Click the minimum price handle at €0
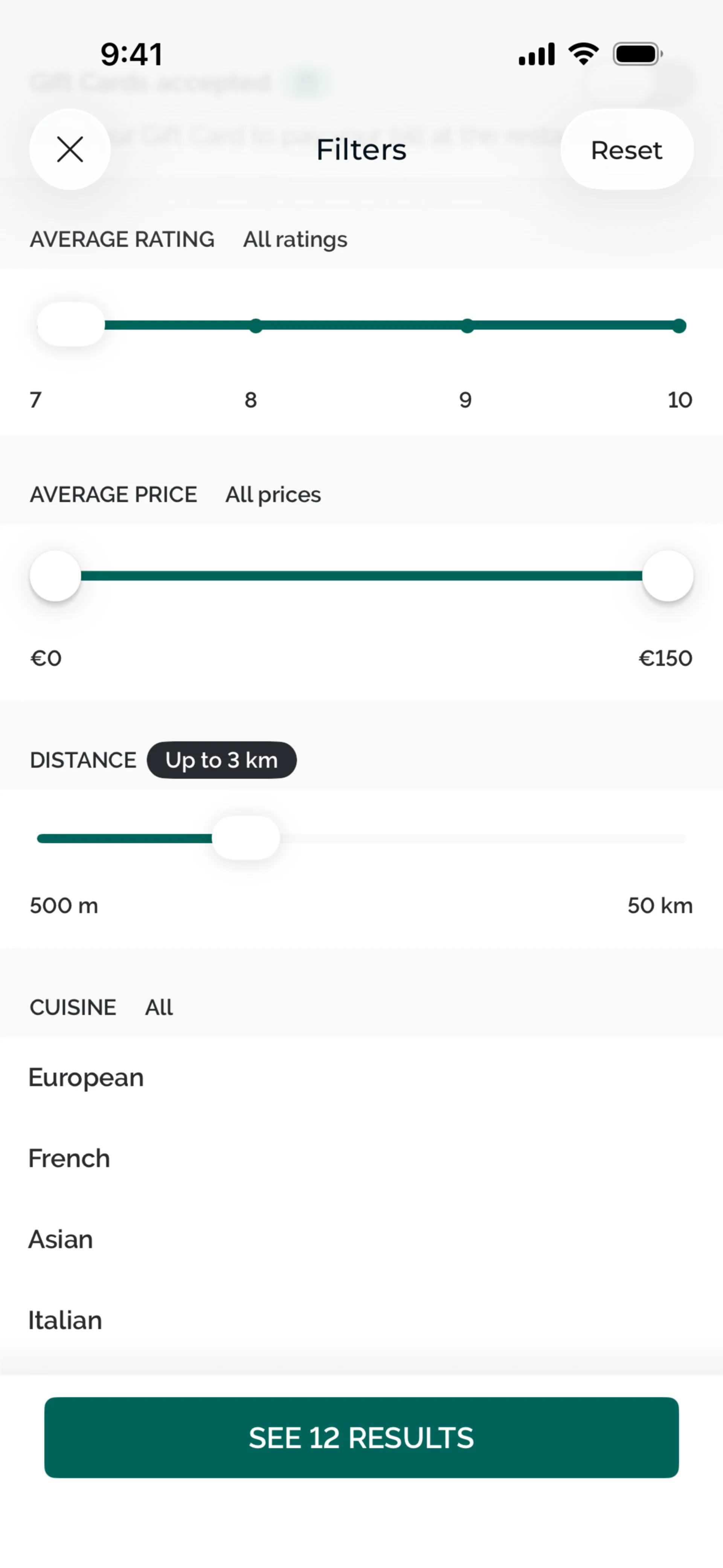723x1568 pixels. point(55,576)
